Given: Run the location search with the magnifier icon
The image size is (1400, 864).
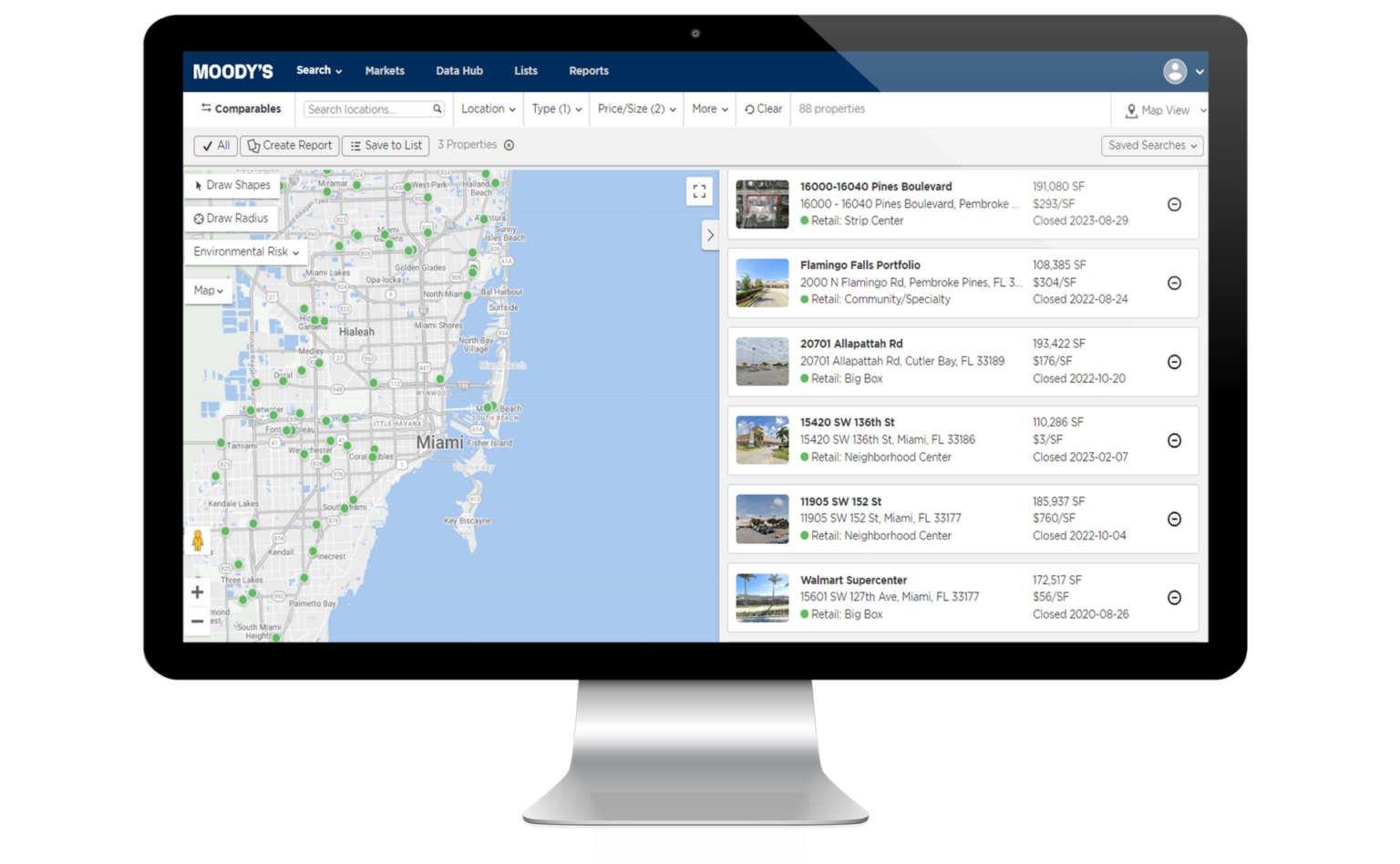Looking at the screenshot, I should (x=437, y=108).
